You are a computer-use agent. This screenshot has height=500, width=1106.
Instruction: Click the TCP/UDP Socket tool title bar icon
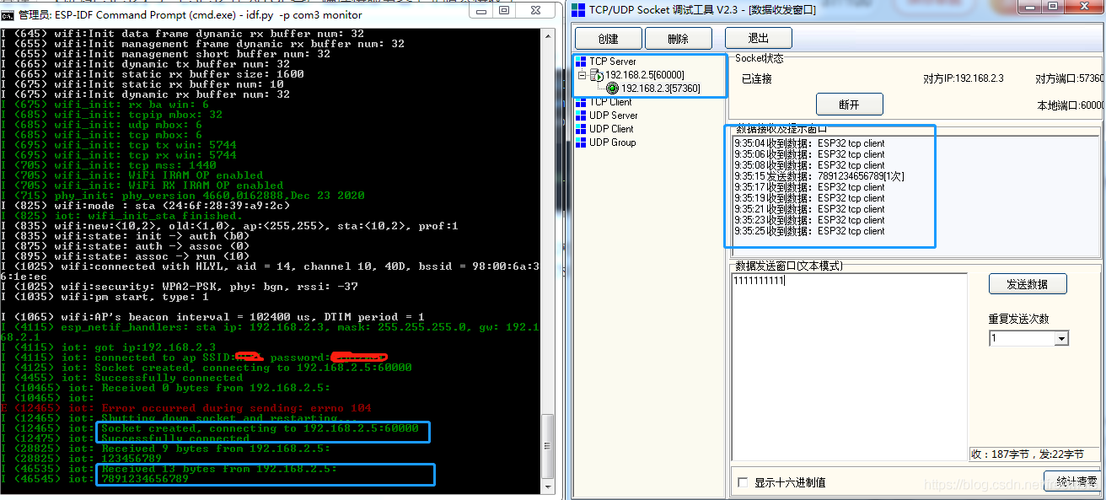pos(578,10)
